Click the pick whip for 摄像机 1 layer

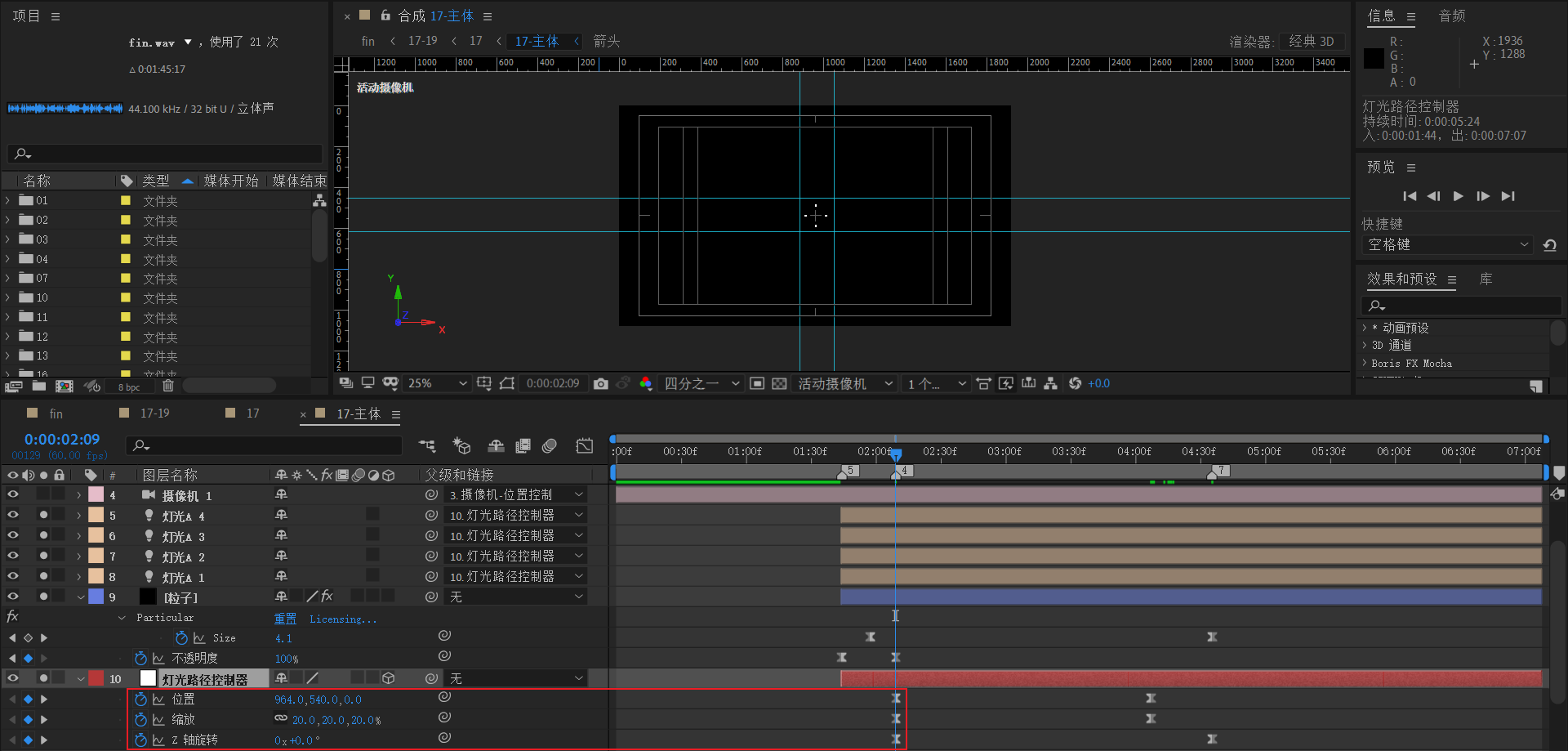point(431,494)
